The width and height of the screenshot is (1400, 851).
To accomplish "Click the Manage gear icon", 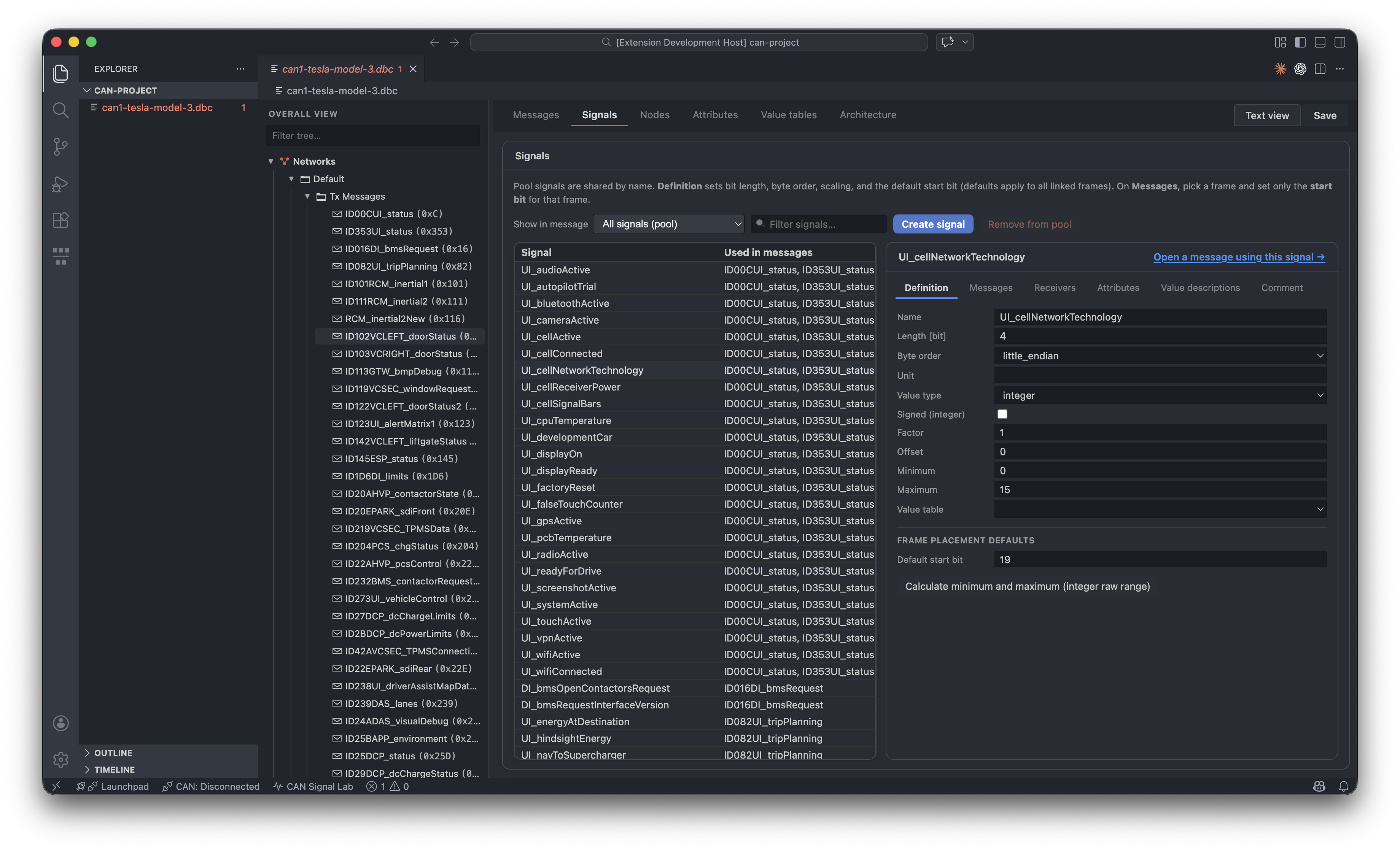I will 60,759.
